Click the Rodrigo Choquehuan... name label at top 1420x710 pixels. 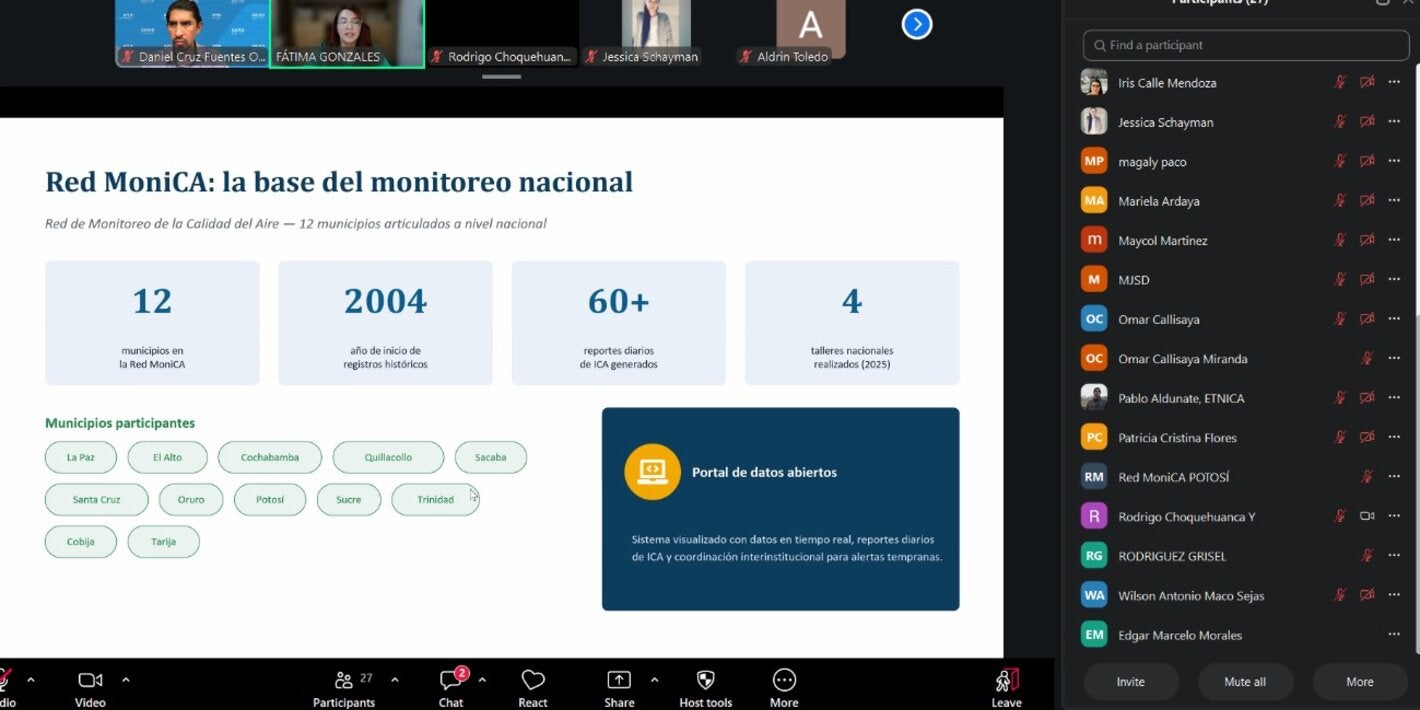coord(509,57)
